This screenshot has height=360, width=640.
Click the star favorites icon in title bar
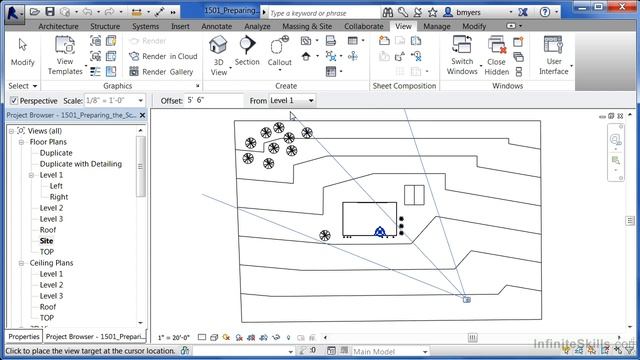tap(433, 12)
